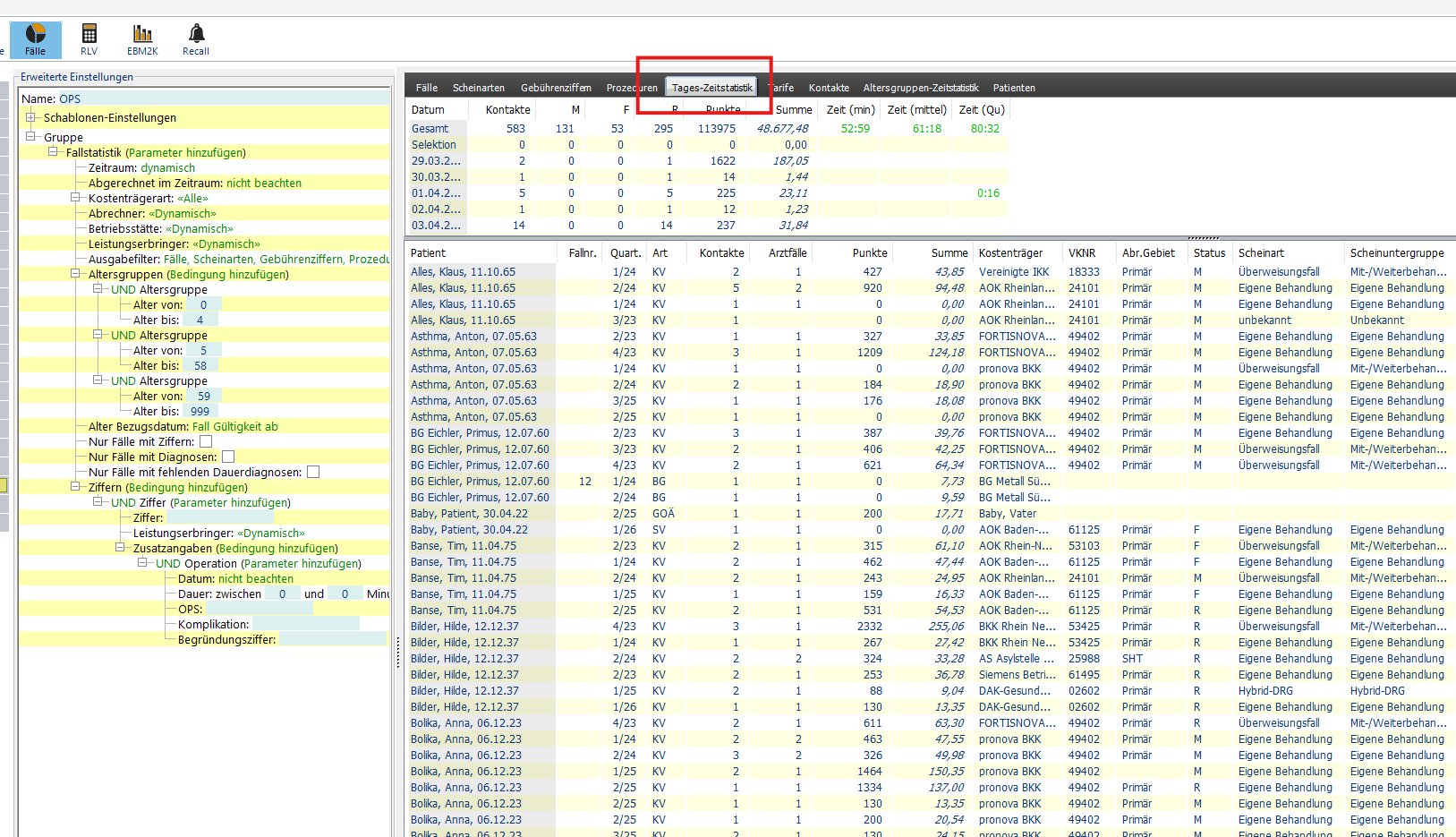Click 'Bedingung hinzufügen' next to Zusatzangaben

(x=277, y=549)
